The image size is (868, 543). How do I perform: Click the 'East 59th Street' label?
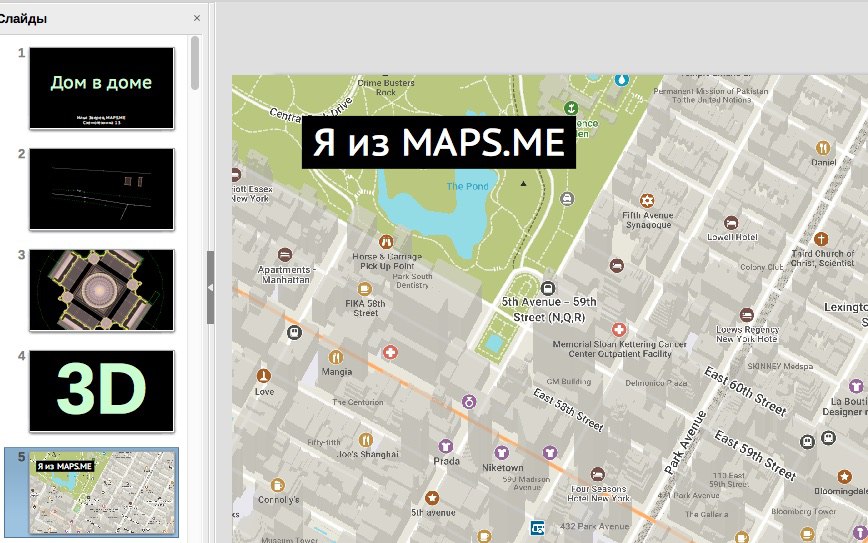click(755, 455)
